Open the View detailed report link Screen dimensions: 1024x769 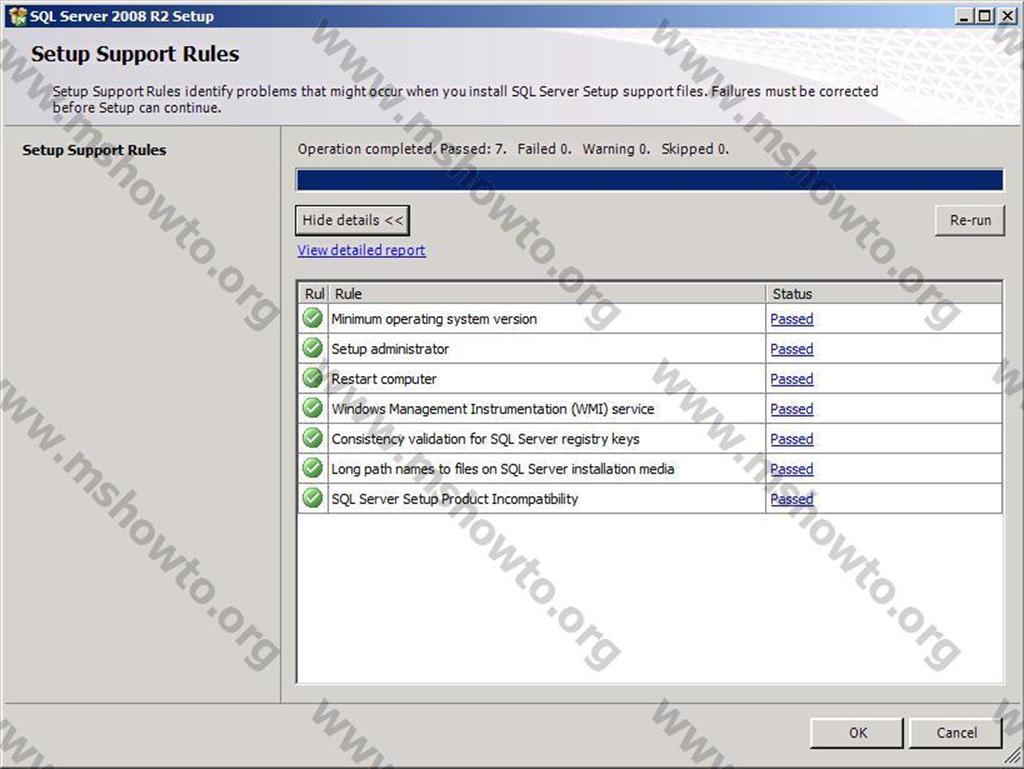[x=361, y=251]
